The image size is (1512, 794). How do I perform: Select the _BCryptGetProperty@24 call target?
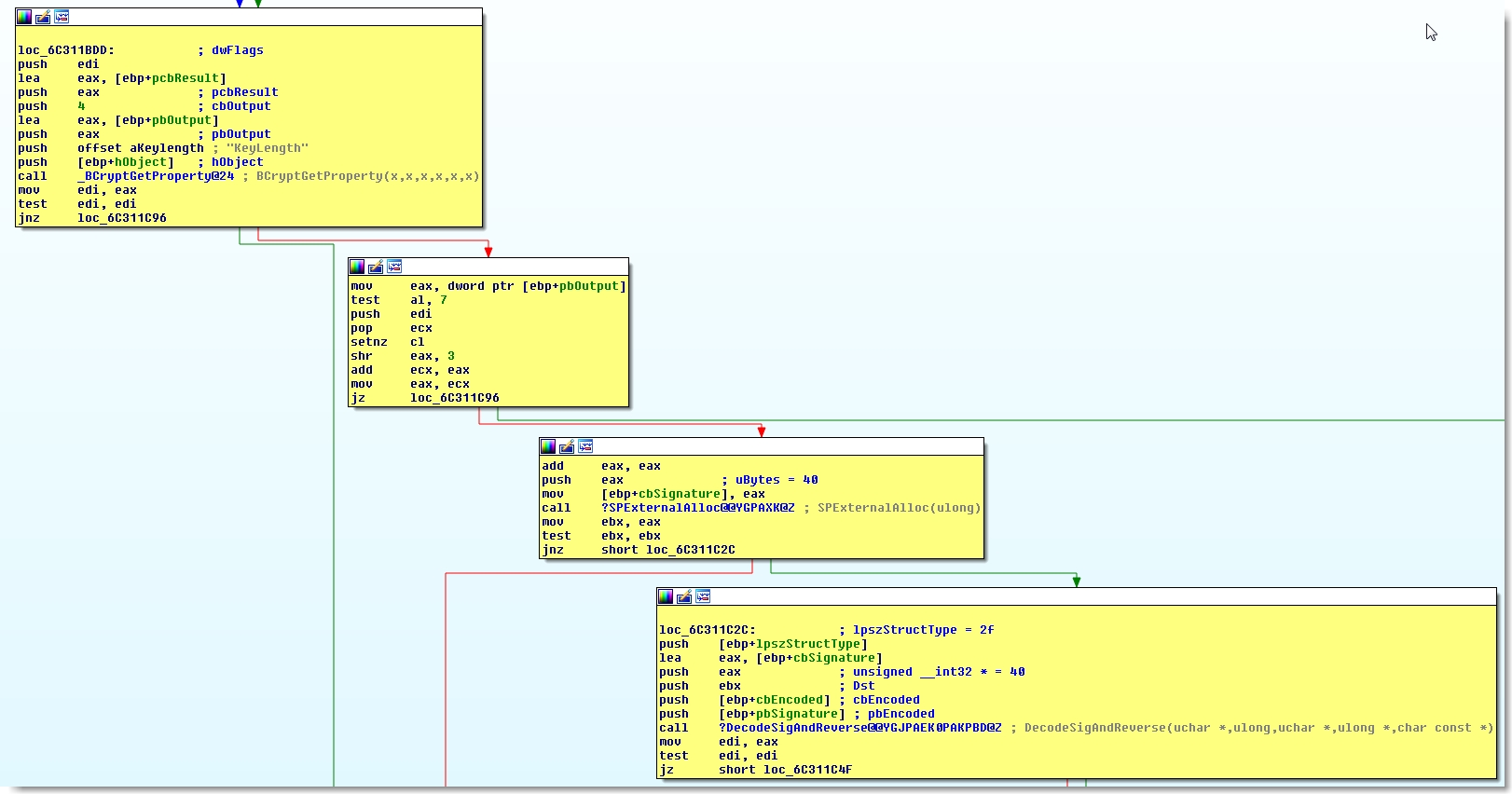(156, 176)
